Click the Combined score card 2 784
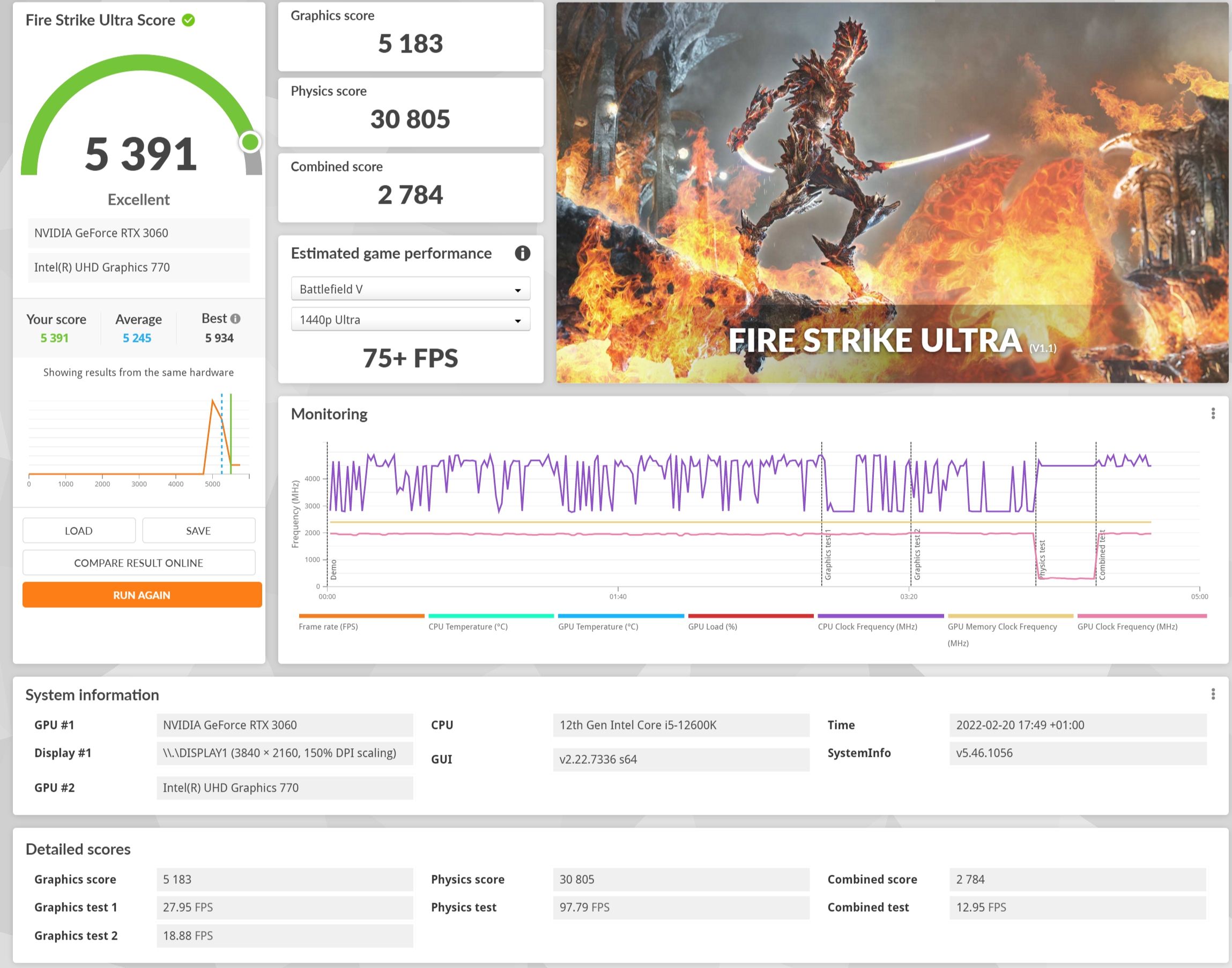Viewport: 1232px width, 968px height. point(411,188)
